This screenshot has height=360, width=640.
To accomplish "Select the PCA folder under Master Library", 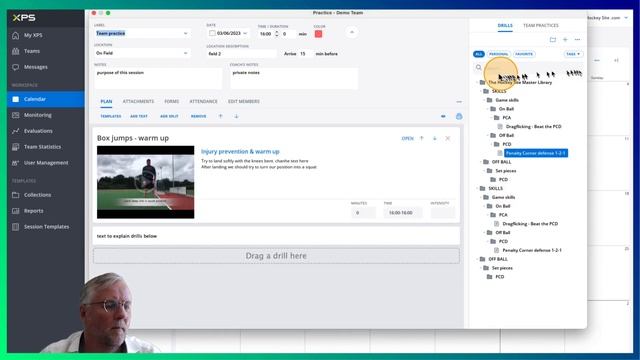I will point(507,118).
